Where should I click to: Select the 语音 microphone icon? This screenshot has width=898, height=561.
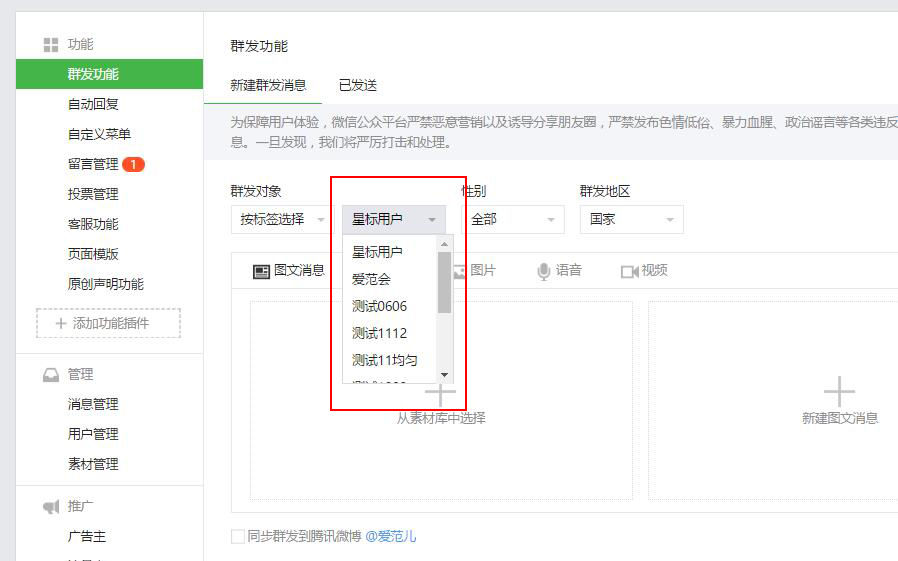(x=544, y=271)
